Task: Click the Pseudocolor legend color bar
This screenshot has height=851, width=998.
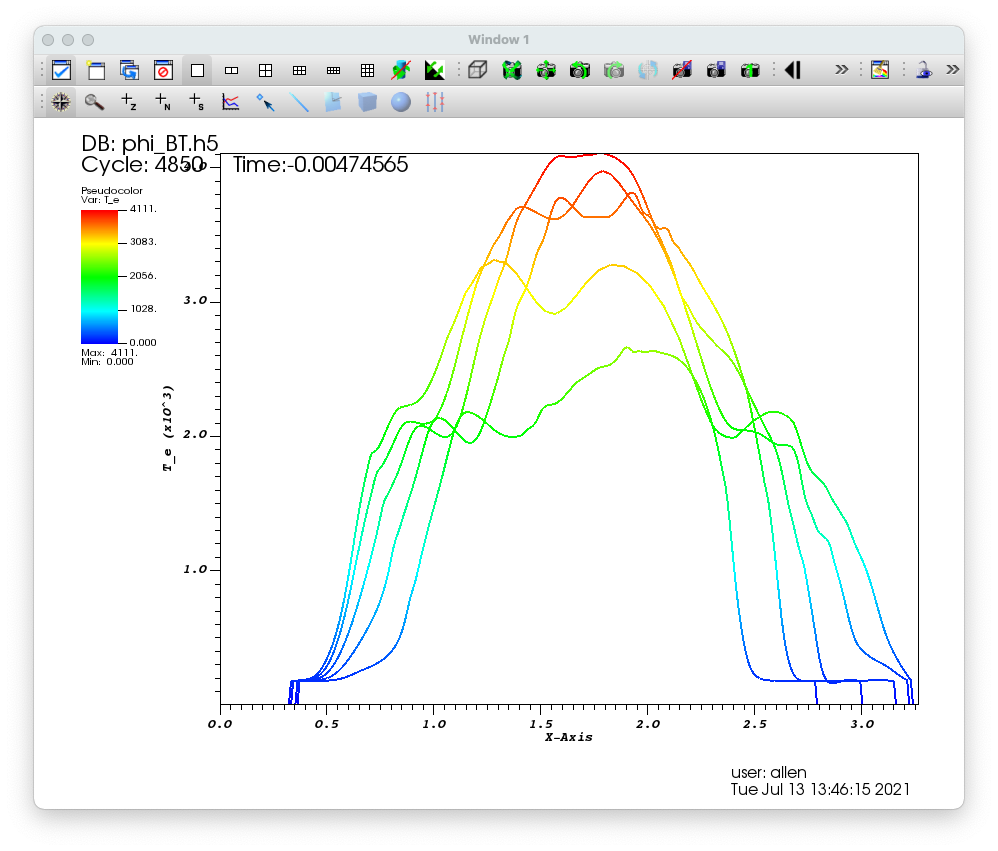Action: (99, 276)
